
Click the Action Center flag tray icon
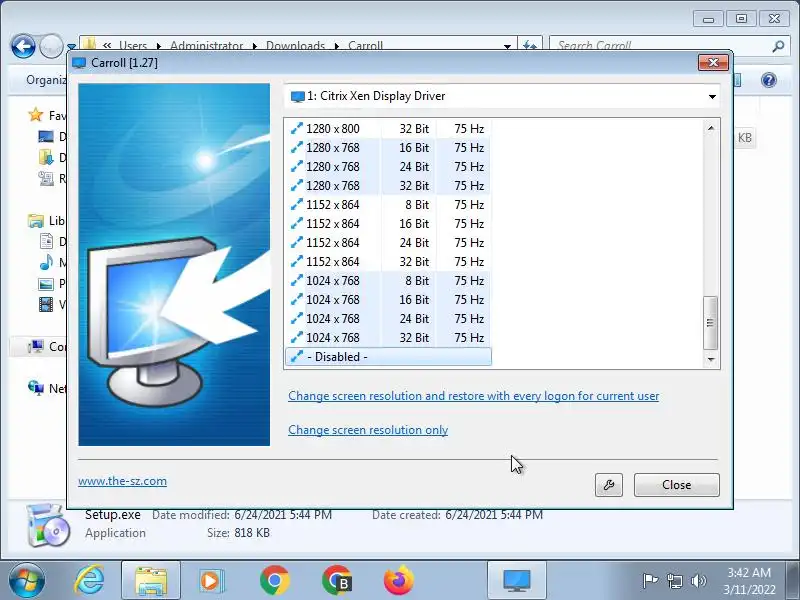[651, 581]
